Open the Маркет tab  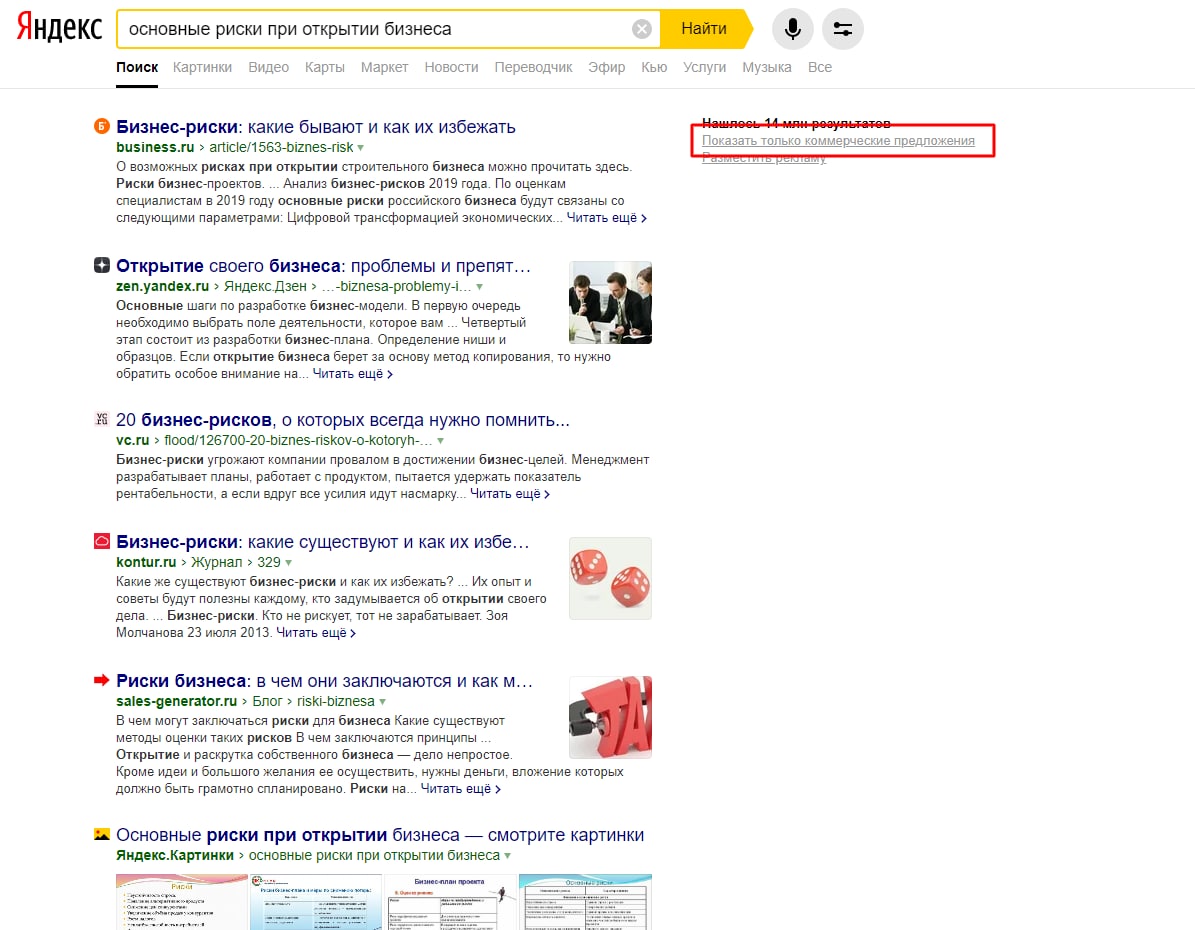(x=384, y=67)
